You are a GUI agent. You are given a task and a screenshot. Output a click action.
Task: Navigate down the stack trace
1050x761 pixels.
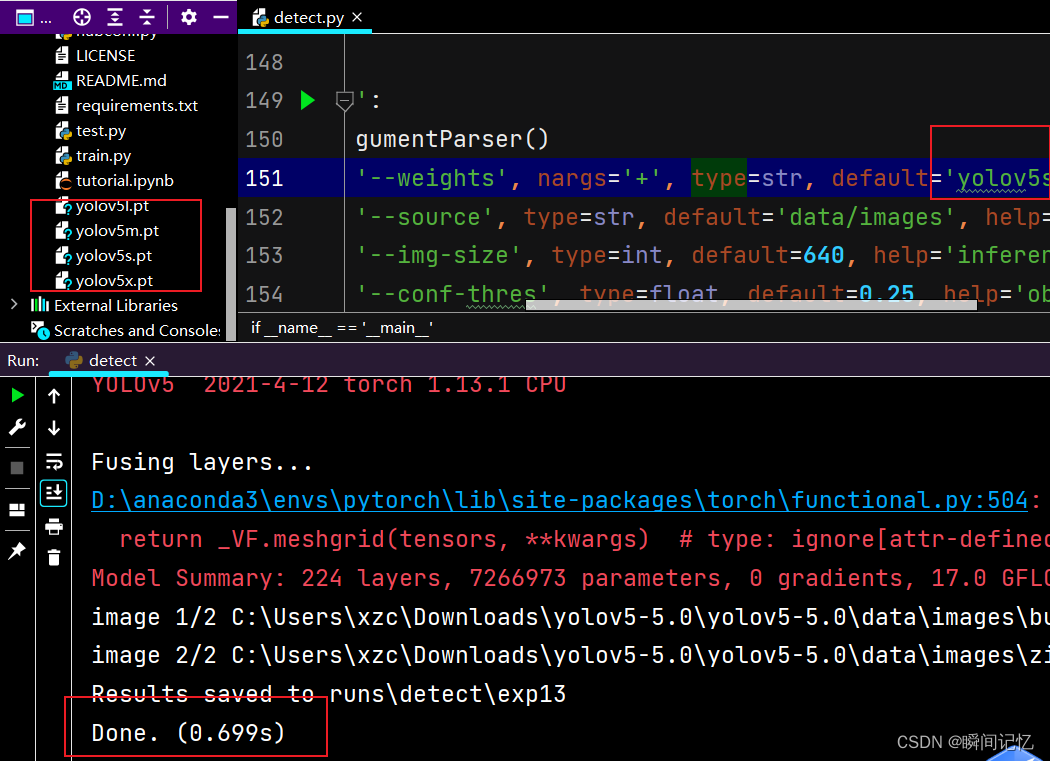click(x=53, y=427)
